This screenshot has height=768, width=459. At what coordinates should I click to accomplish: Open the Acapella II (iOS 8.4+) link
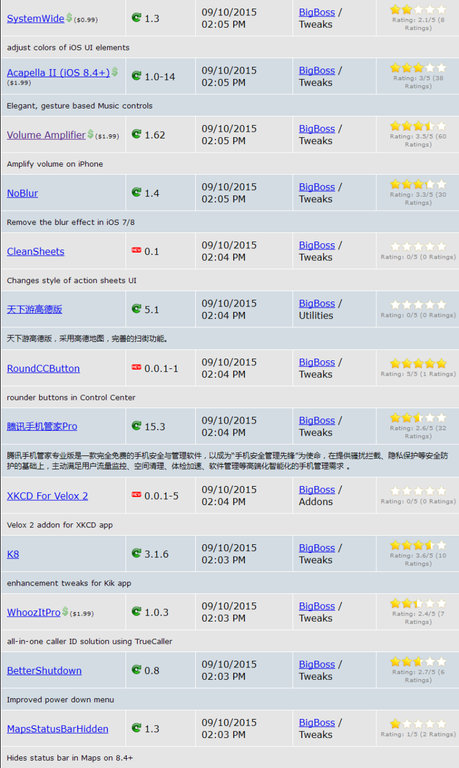[58, 72]
